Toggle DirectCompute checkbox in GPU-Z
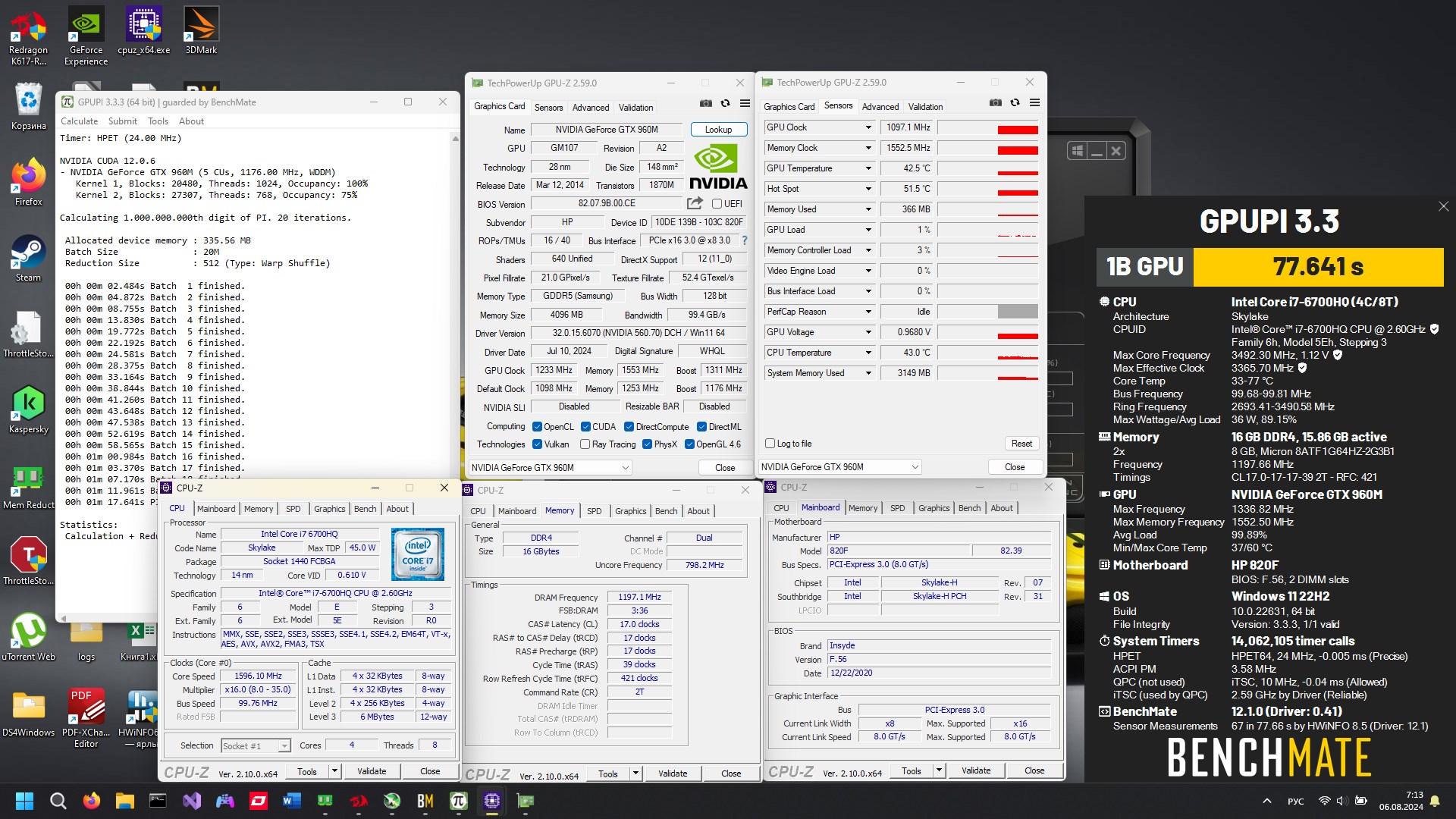The height and width of the screenshot is (819, 1456). click(629, 427)
